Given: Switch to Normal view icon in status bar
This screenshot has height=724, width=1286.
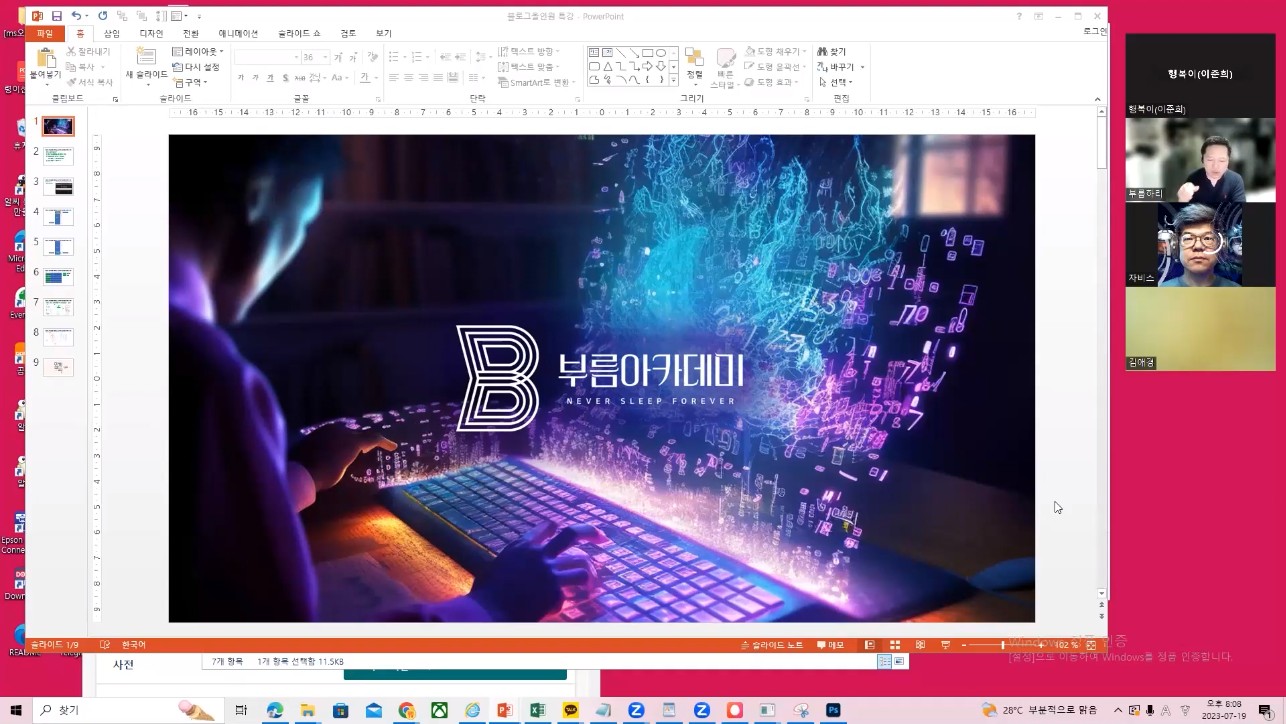Looking at the screenshot, I should tap(869, 645).
